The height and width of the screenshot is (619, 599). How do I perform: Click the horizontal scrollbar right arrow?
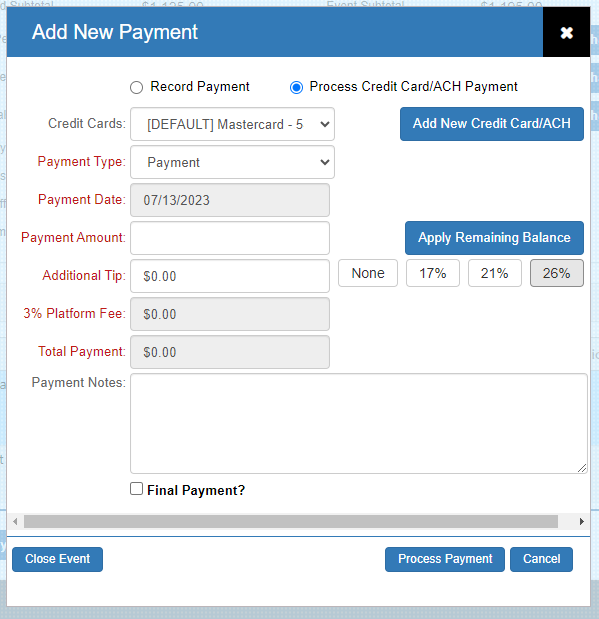tap(581, 521)
